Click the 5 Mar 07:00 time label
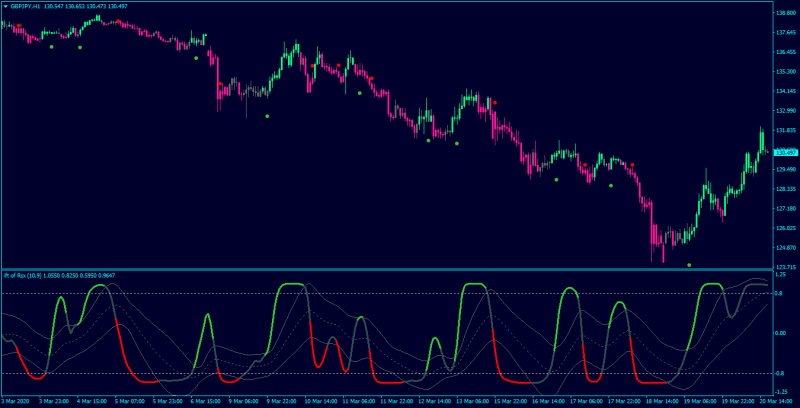Image resolution: width=800 pixels, height=408 pixels. [x=130, y=402]
